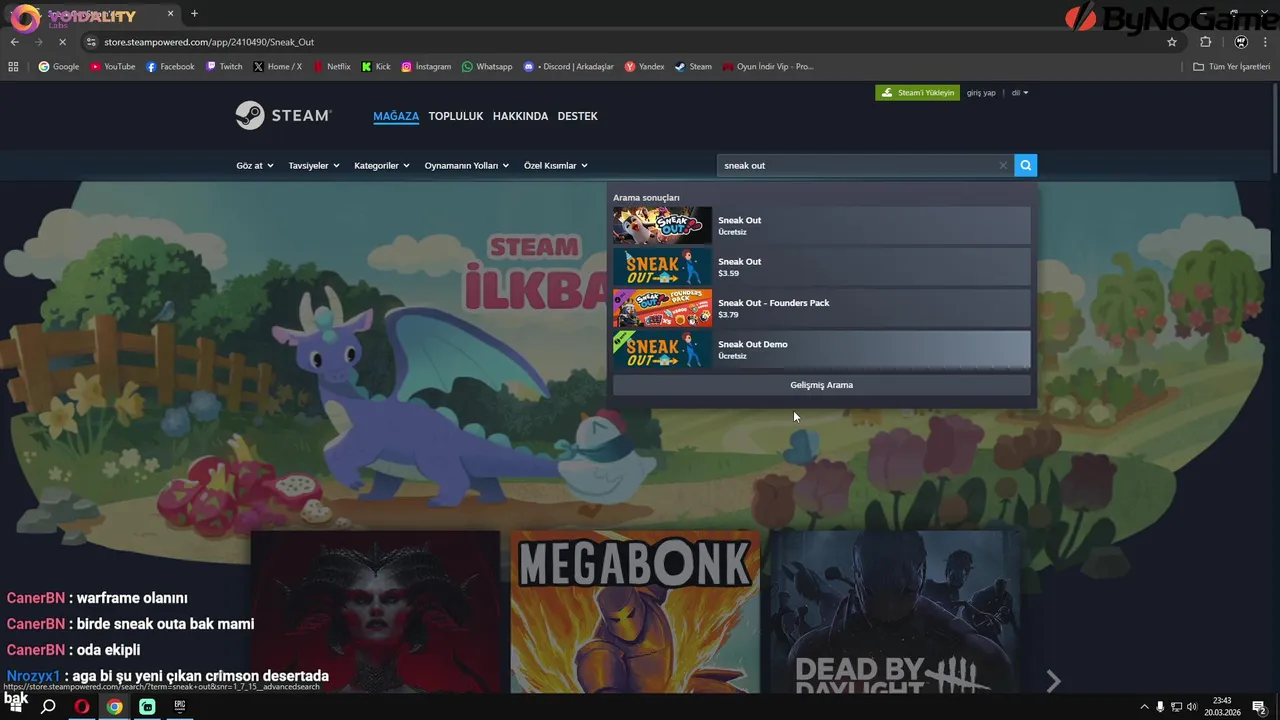The height and width of the screenshot is (720, 1280).
Task: Open Chrome from the taskbar
Action: [115, 706]
